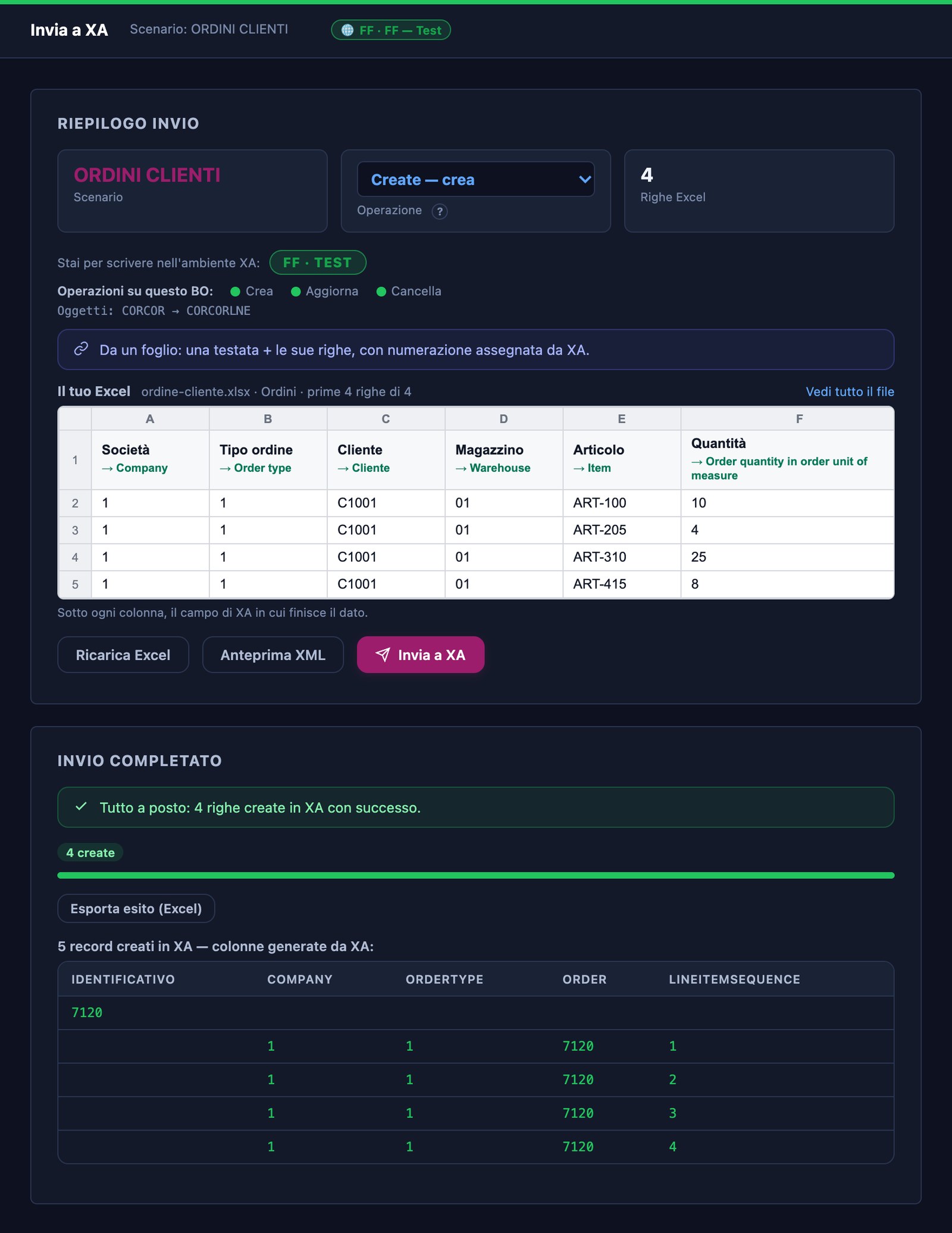Image resolution: width=952 pixels, height=1233 pixels.
Task: Click the ART-205 article cell
Action: click(x=621, y=530)
